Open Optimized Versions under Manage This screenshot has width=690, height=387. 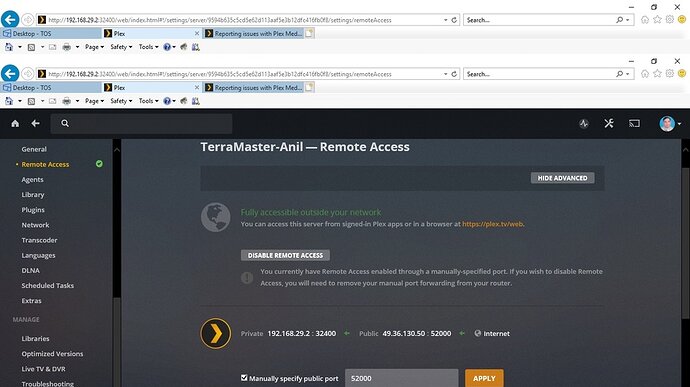point(52,354)
